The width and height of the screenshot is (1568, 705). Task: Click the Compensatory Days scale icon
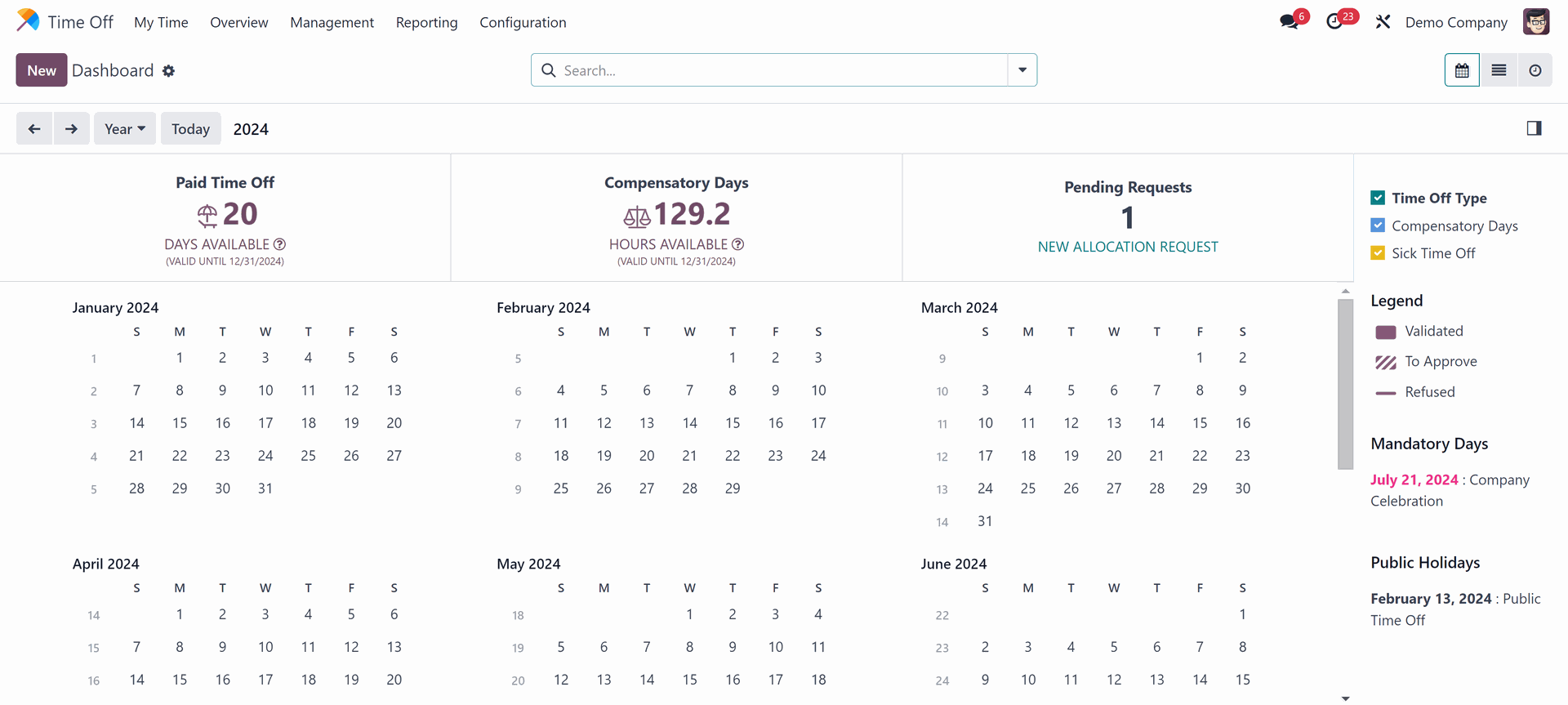coord(637,216)
